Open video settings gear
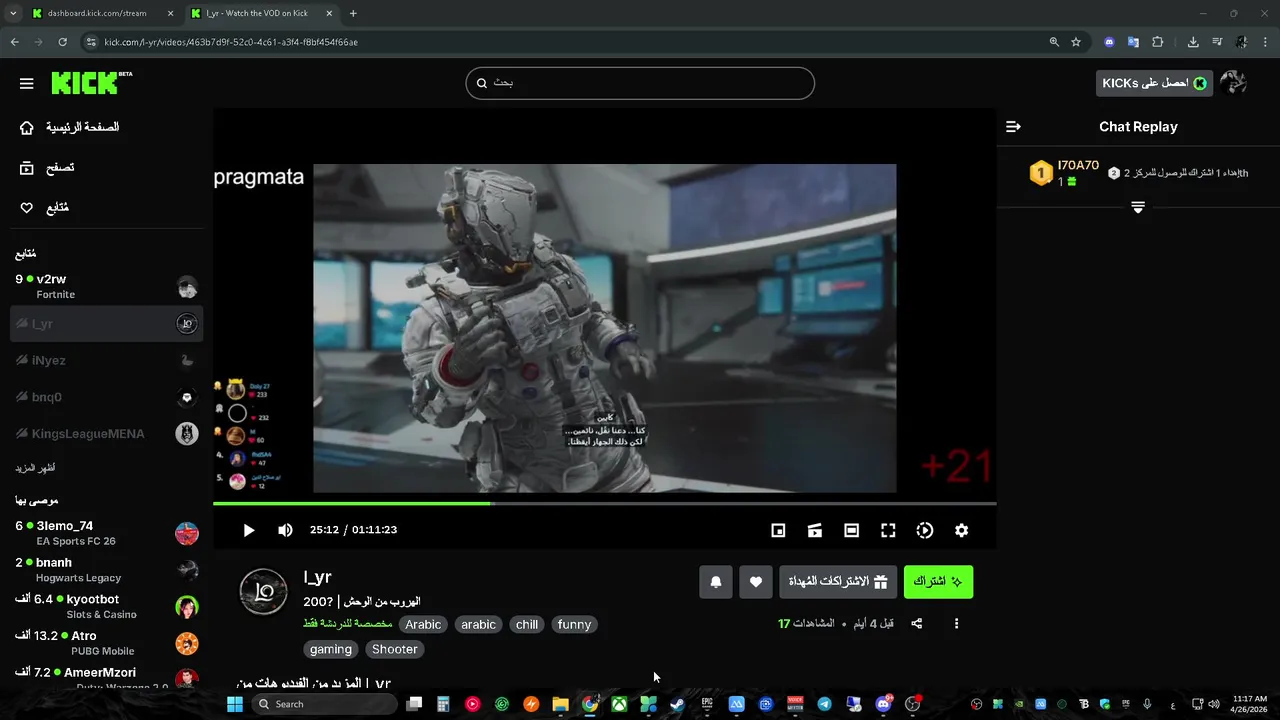The image size is (1280, 720). (961, 530)
